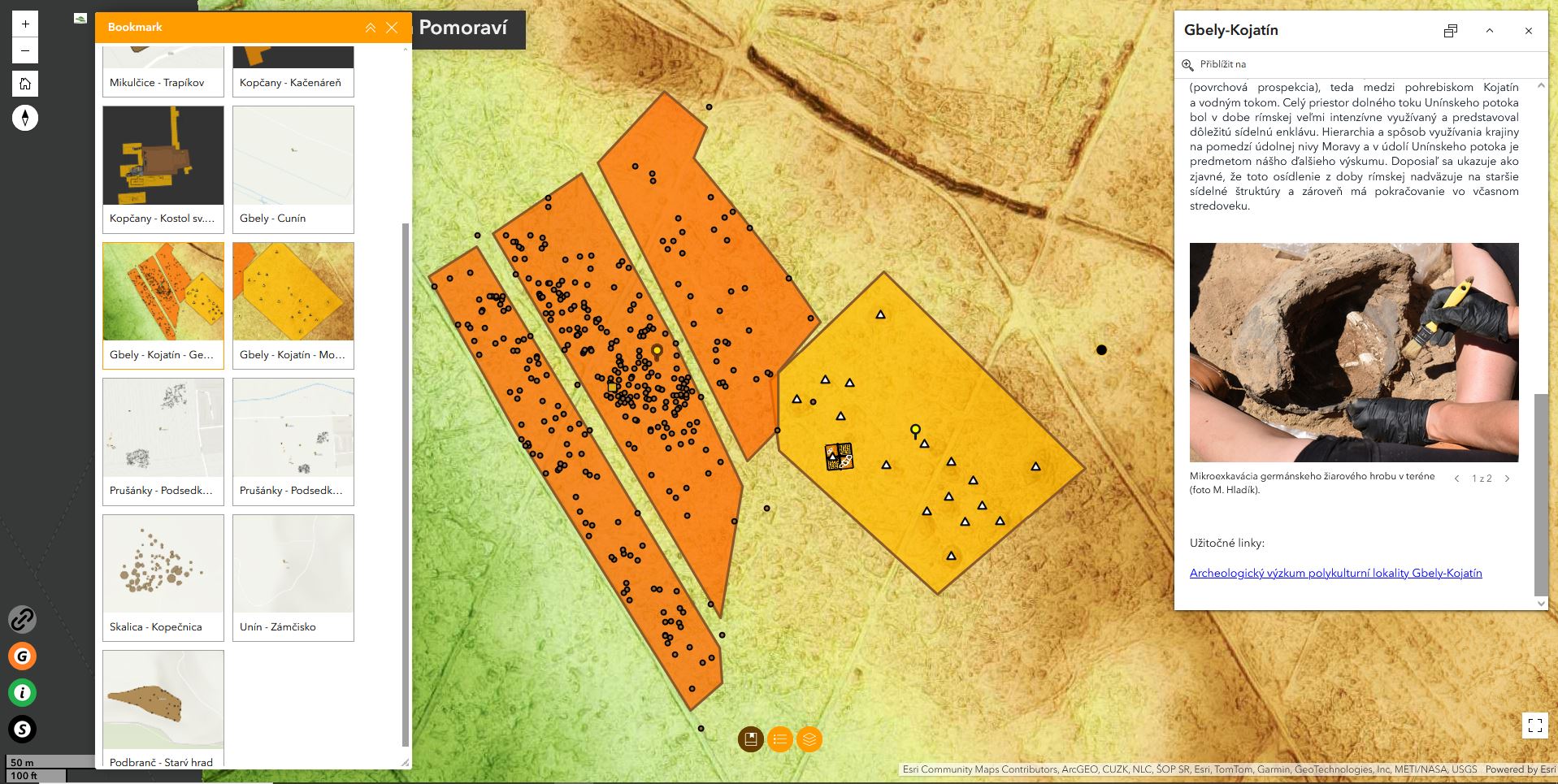Zoom out of the map

tap(25, 50)
